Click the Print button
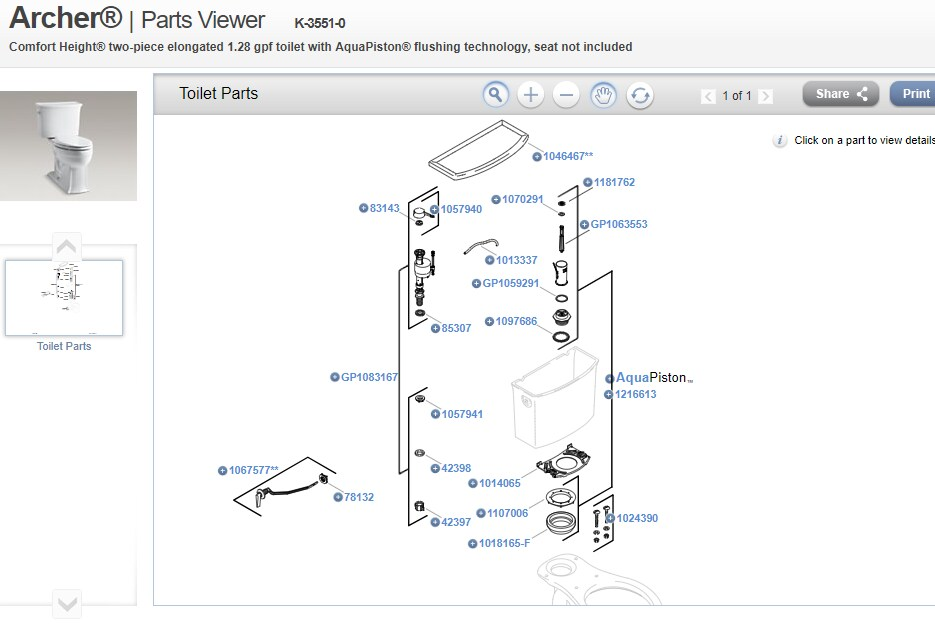The height and width of the screenshot is (634, 935). (x=912, y=94)
